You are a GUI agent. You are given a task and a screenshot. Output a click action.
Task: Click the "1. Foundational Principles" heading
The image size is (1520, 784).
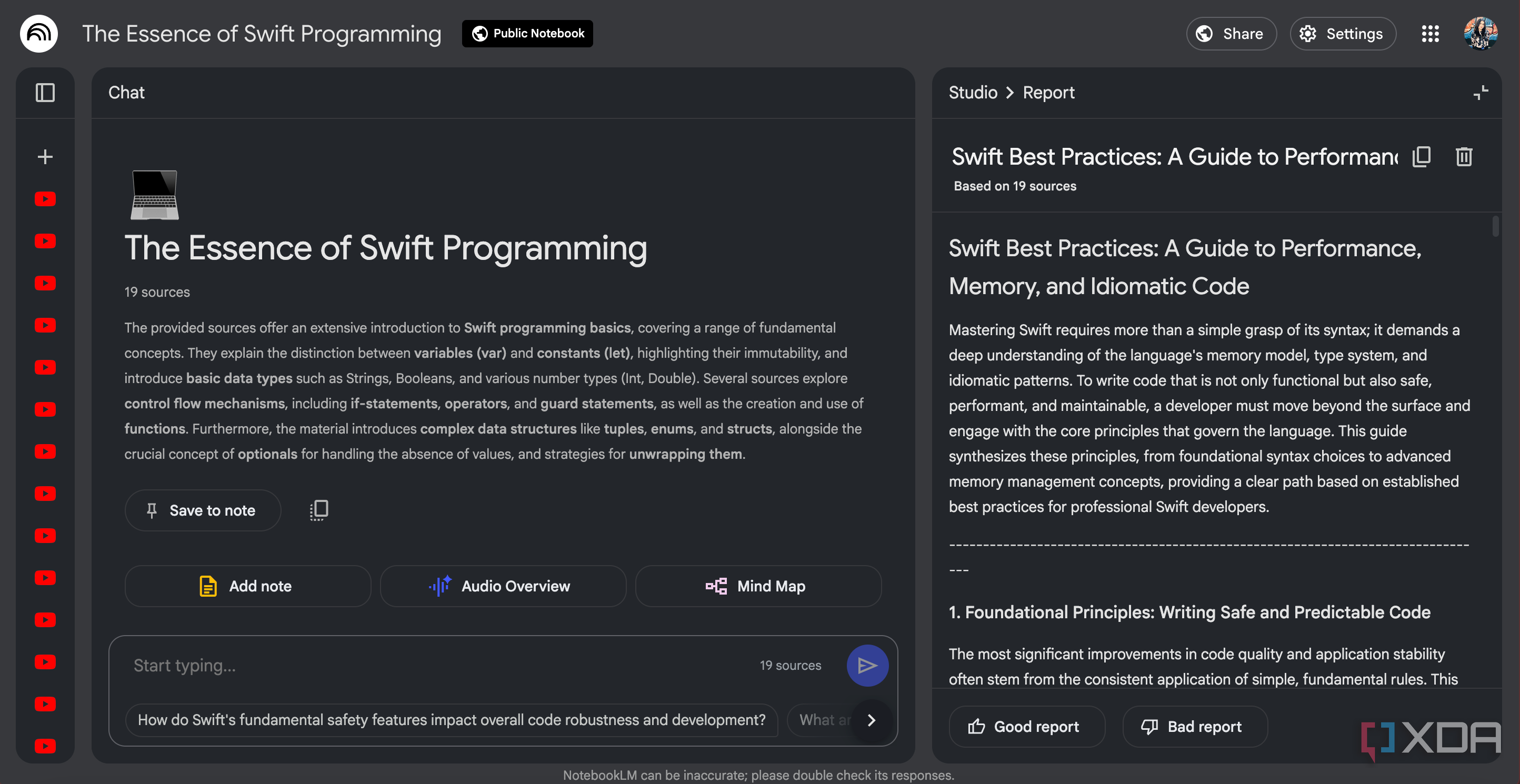1189,612
